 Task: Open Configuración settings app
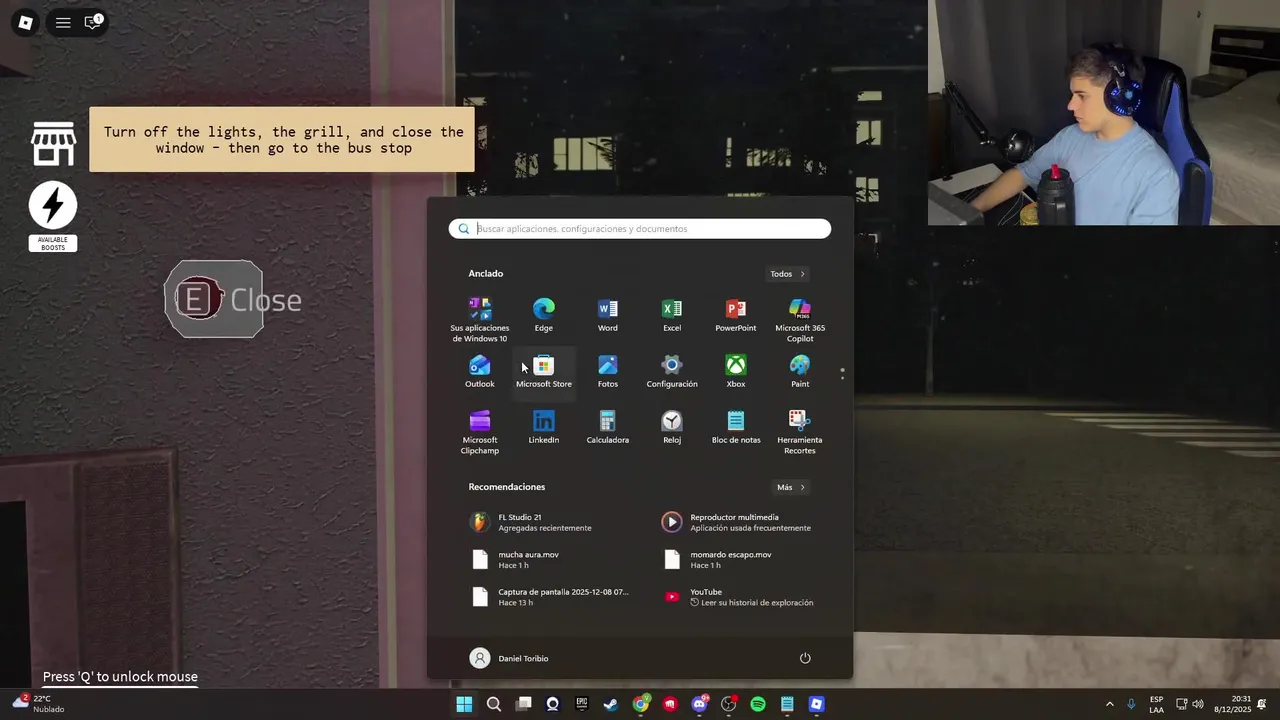(672, 372)
